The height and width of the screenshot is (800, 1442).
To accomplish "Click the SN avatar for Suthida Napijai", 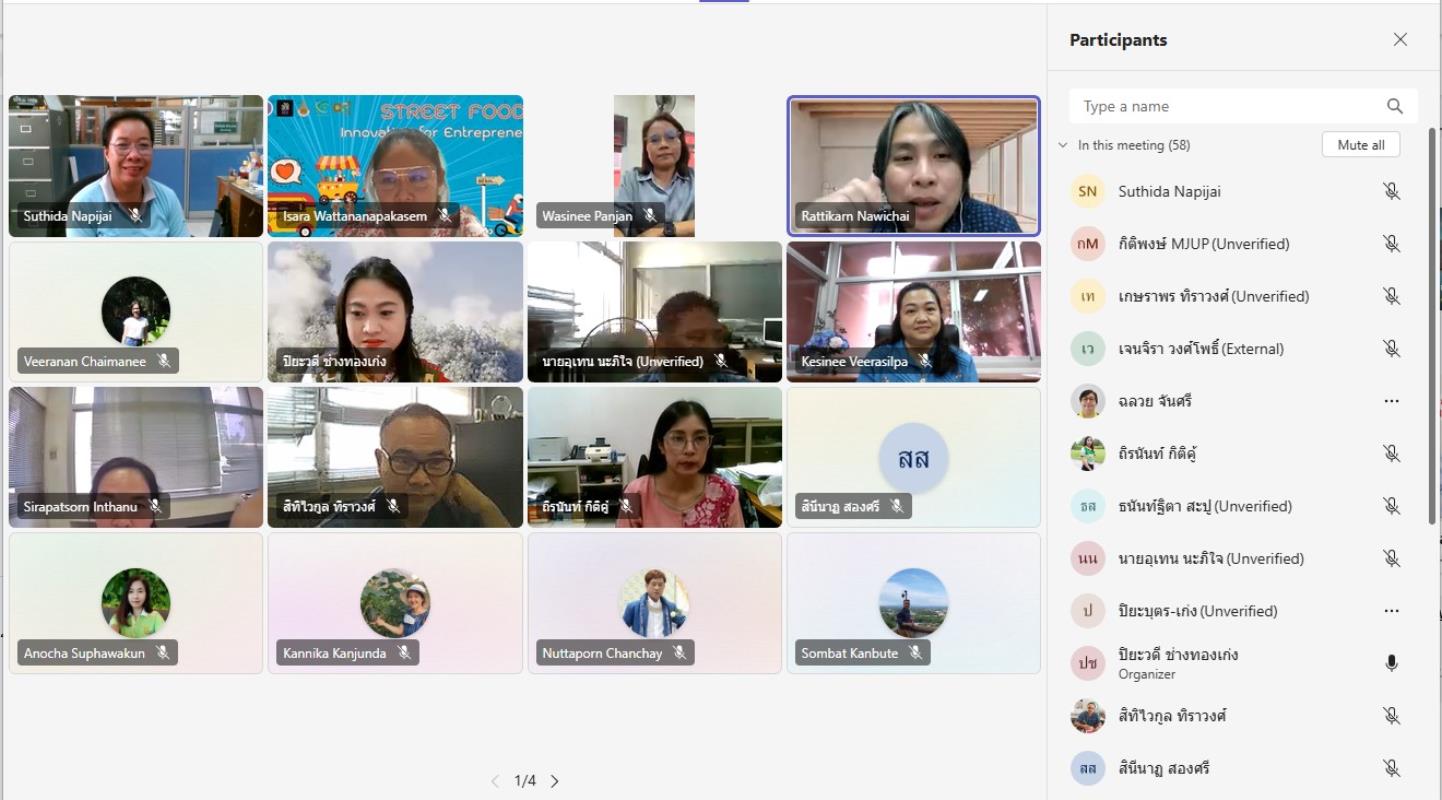I will tap(1087, 191).
